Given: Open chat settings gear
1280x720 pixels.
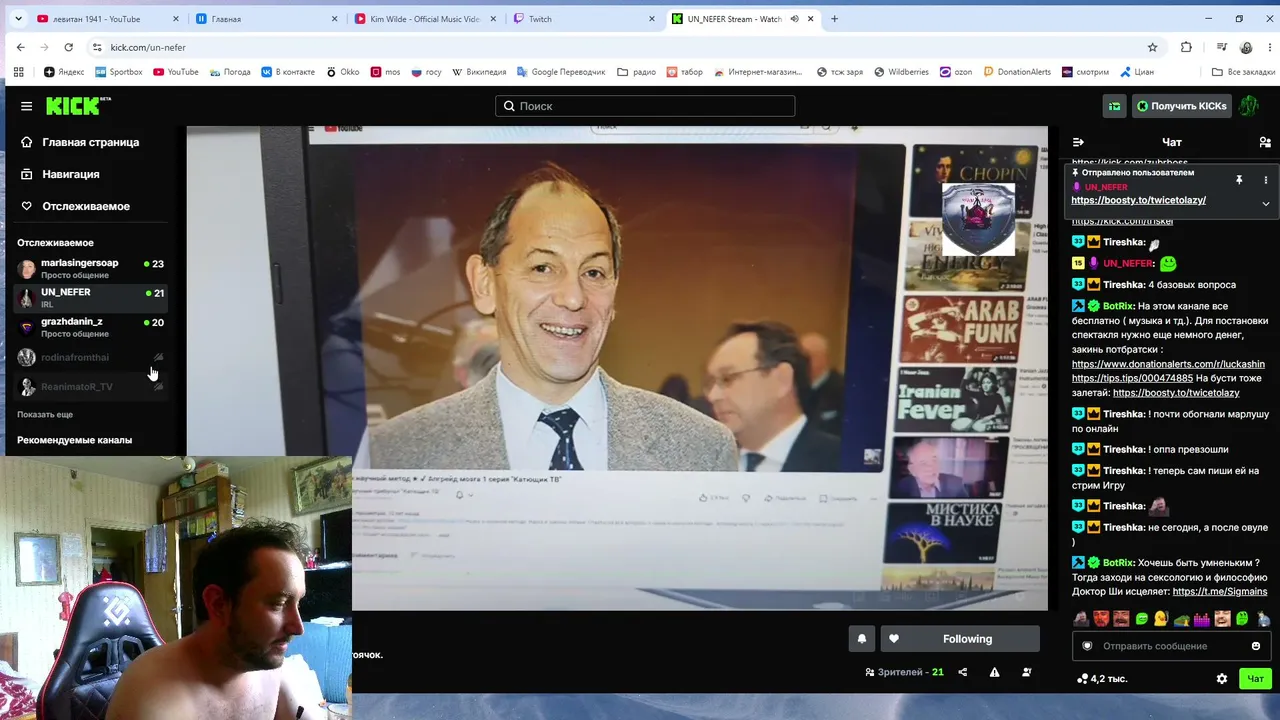Looking at the screenshot, I should click(x=1221, y=679).
